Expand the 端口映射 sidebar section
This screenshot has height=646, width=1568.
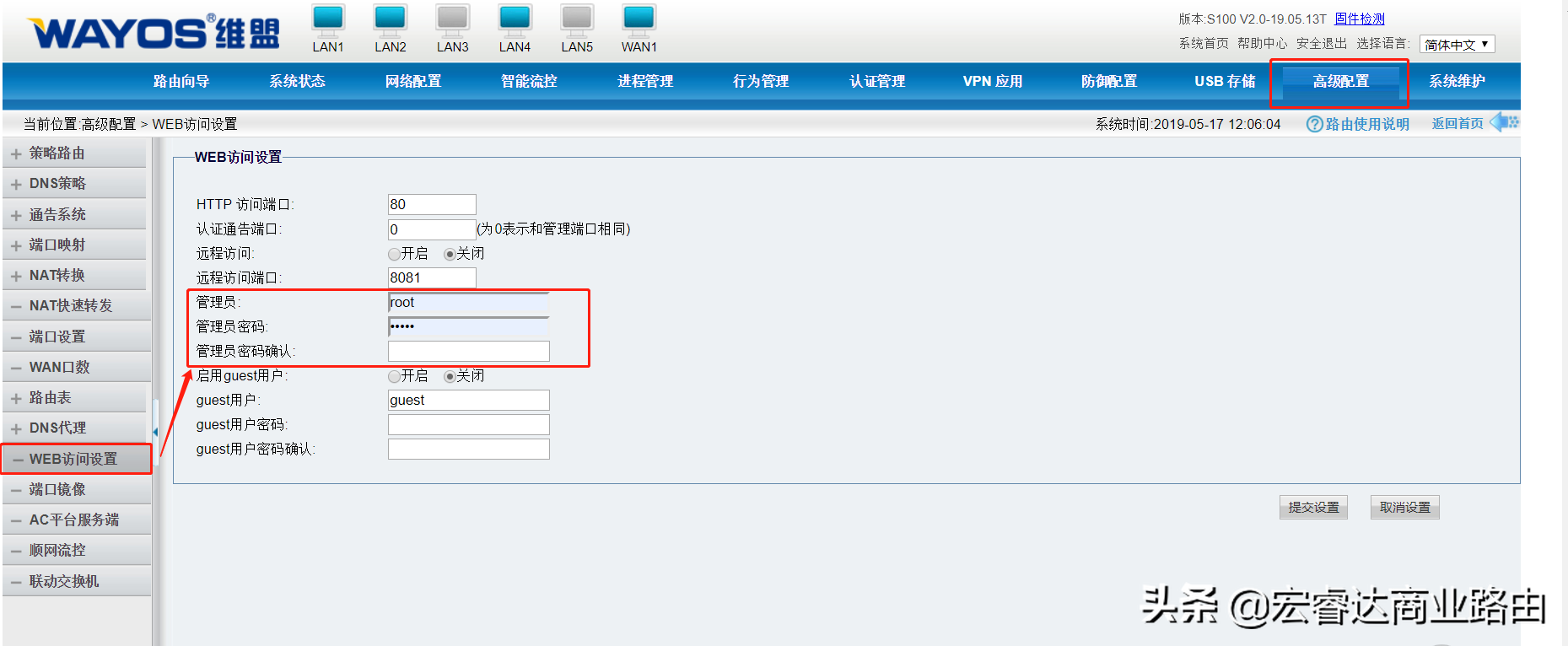(x=74, y=245)
